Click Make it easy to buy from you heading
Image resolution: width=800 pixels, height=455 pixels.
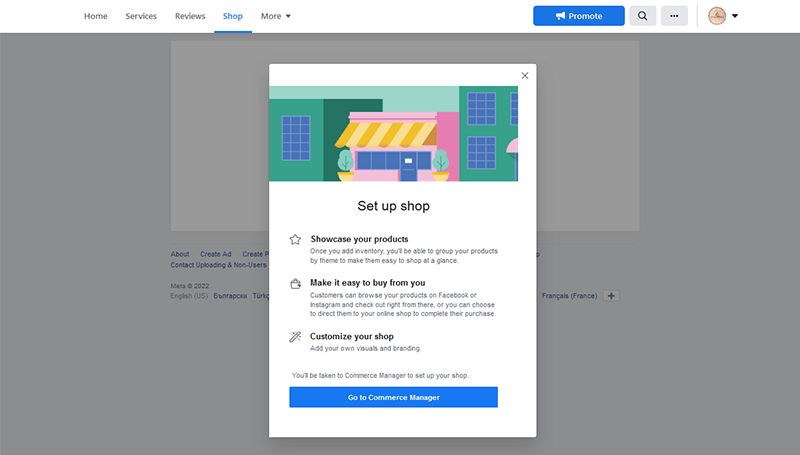(x=367, y=283)
